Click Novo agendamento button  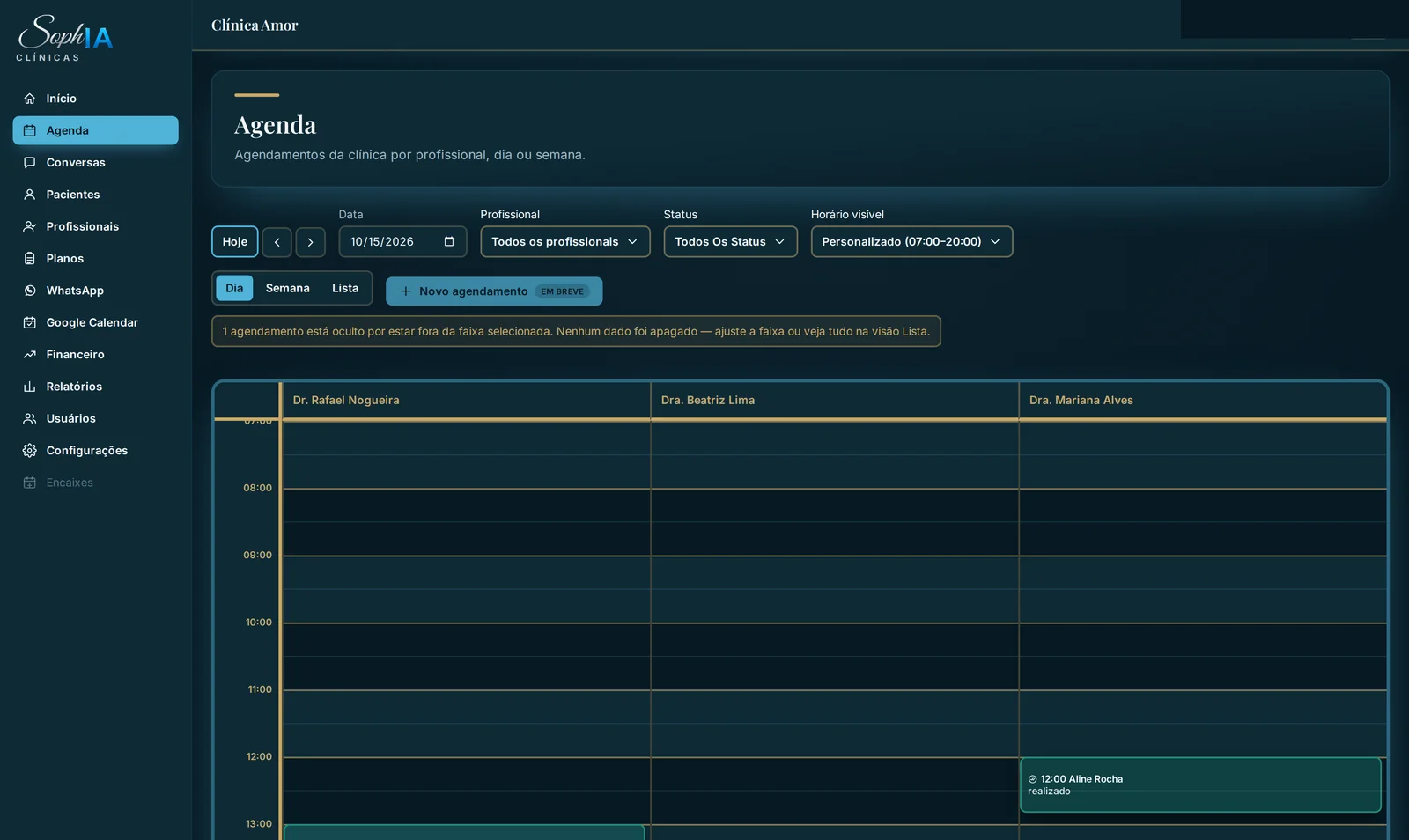point(494,291)
